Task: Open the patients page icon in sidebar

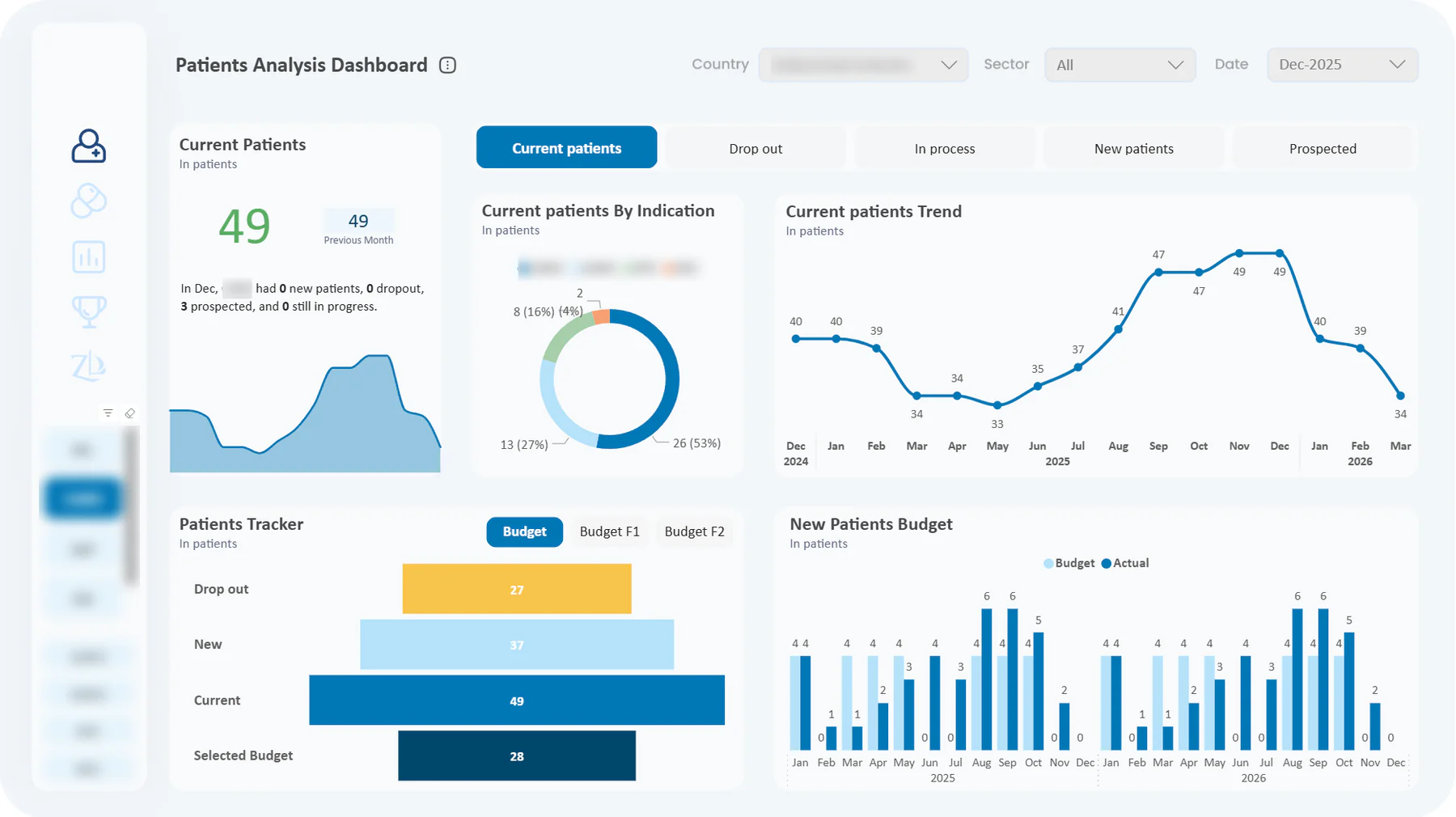Action: pyautogui.click(x=88, y=146)
